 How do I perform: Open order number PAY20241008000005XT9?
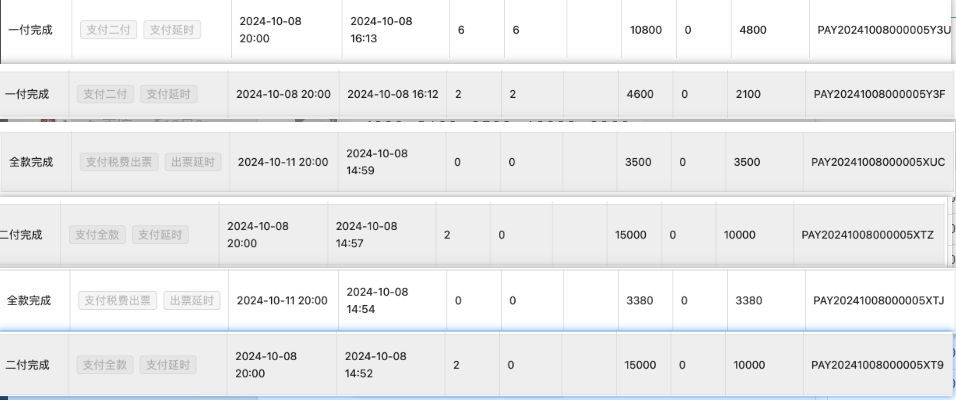point(877,366)
